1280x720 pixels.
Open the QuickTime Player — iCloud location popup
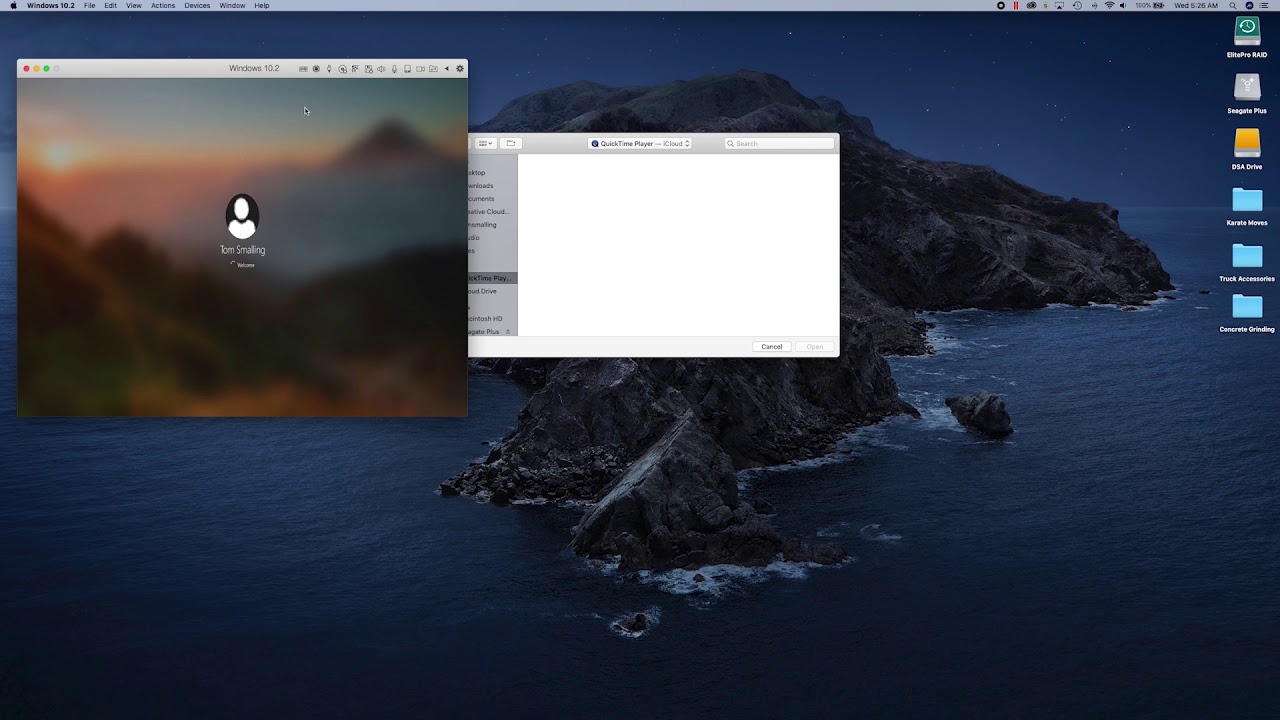coord(640,143)
